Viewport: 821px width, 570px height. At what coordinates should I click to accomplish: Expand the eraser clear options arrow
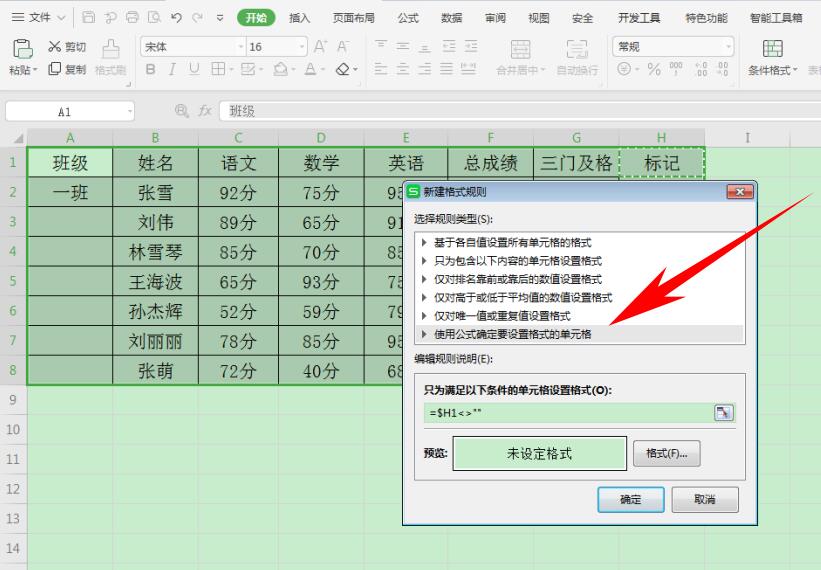click(x=356, y=69)
